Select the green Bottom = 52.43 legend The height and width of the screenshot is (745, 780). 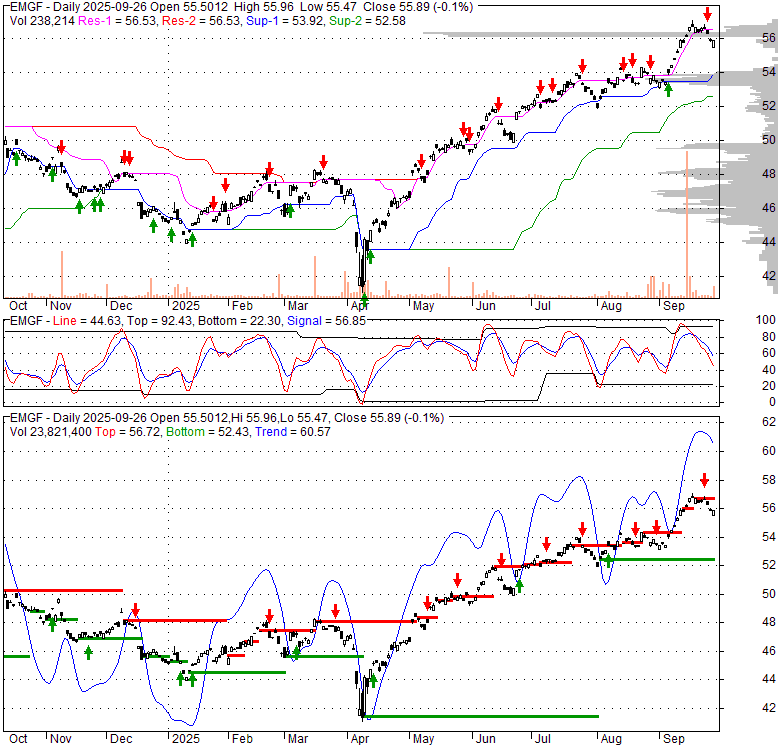[208, 432]
